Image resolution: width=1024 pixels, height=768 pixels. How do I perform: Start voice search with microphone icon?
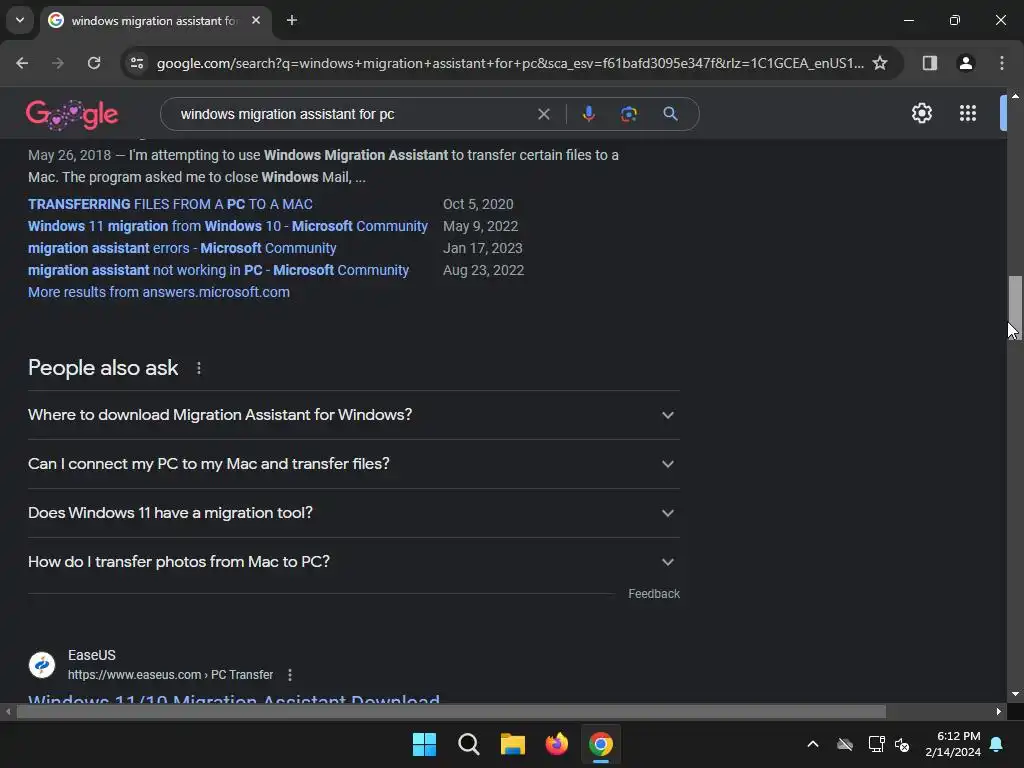point(588,114)
